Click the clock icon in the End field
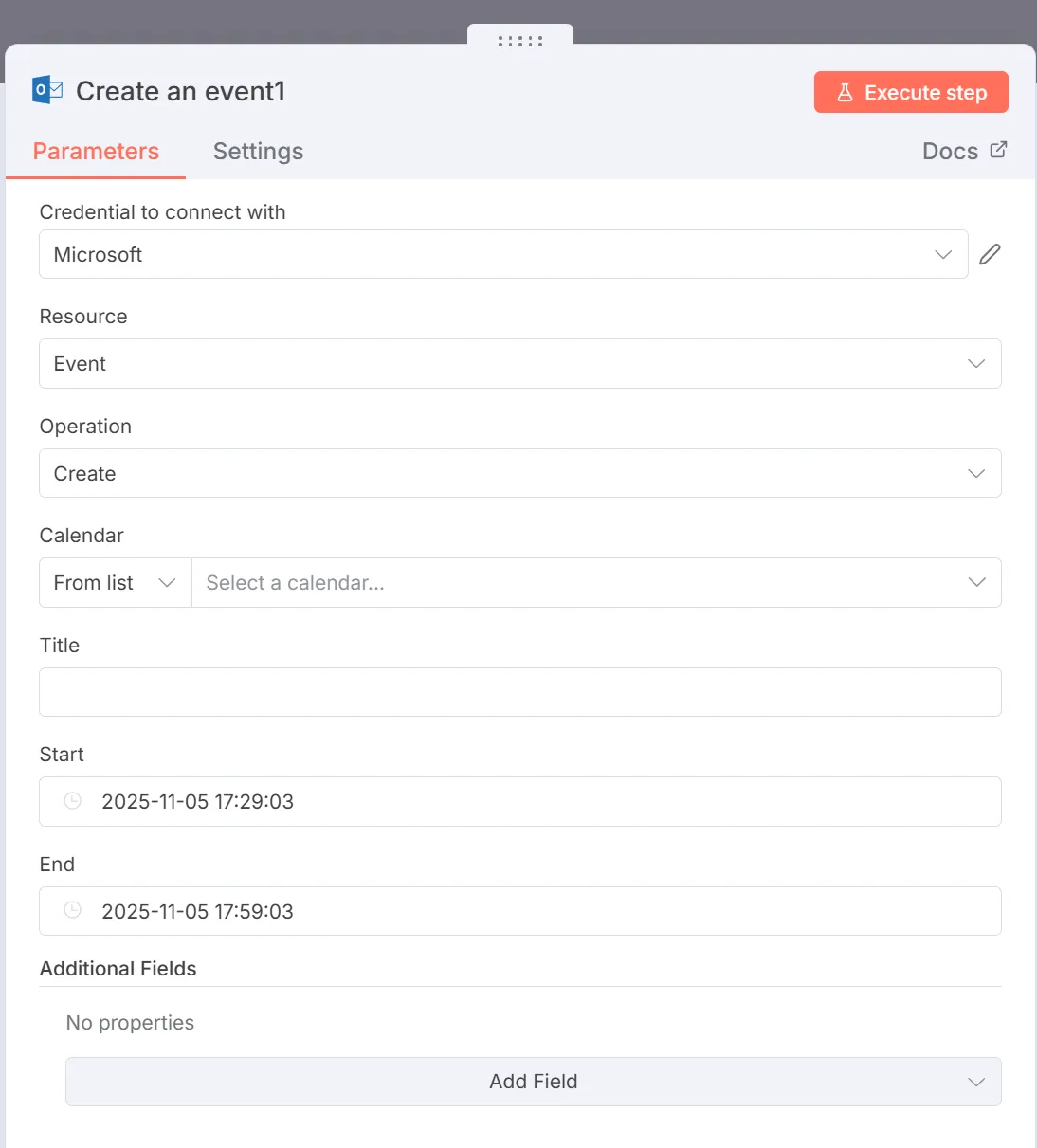Screen dimensions: 1037x1148 [x=72, y=910]
